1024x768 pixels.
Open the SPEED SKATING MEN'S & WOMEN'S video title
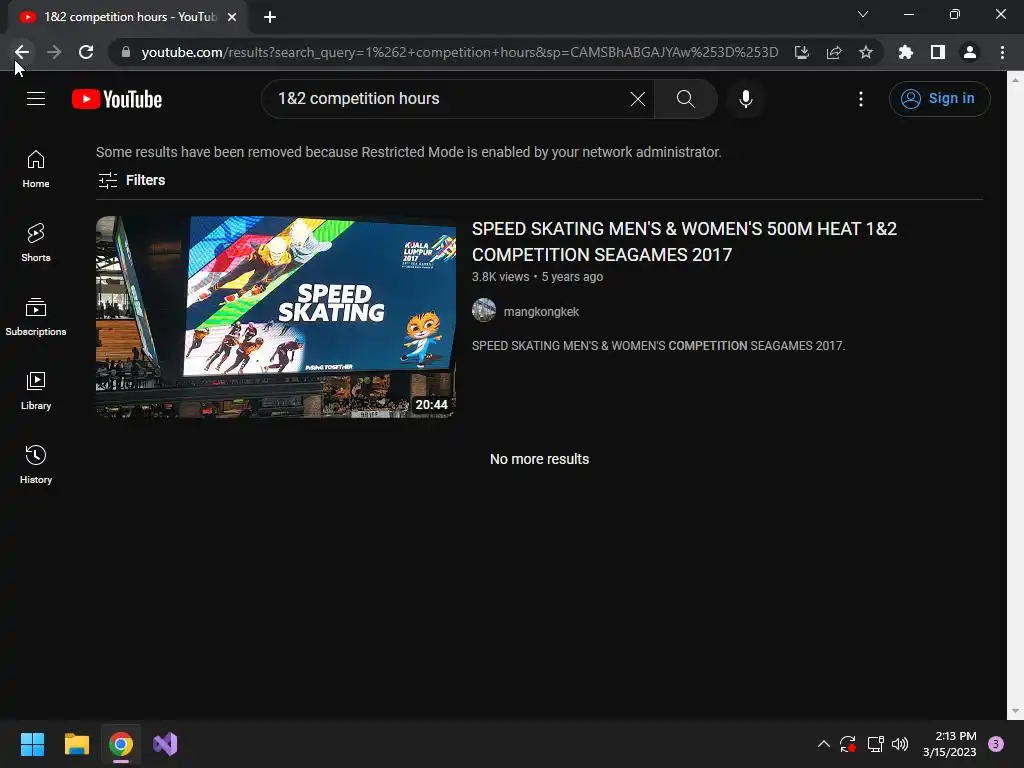684,242
